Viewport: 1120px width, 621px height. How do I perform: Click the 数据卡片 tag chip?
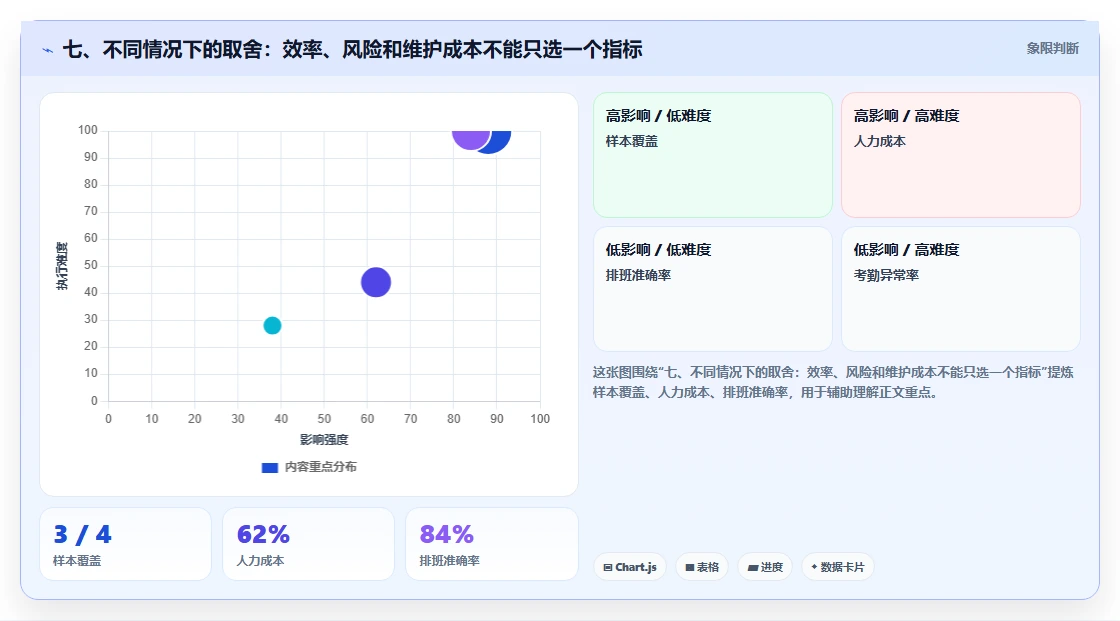pos(838,567)
